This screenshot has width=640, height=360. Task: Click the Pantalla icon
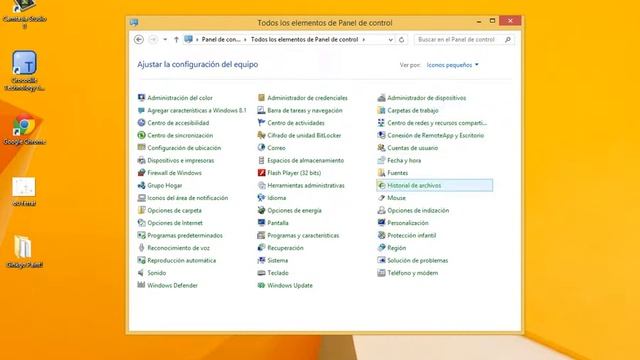(261, 223)
